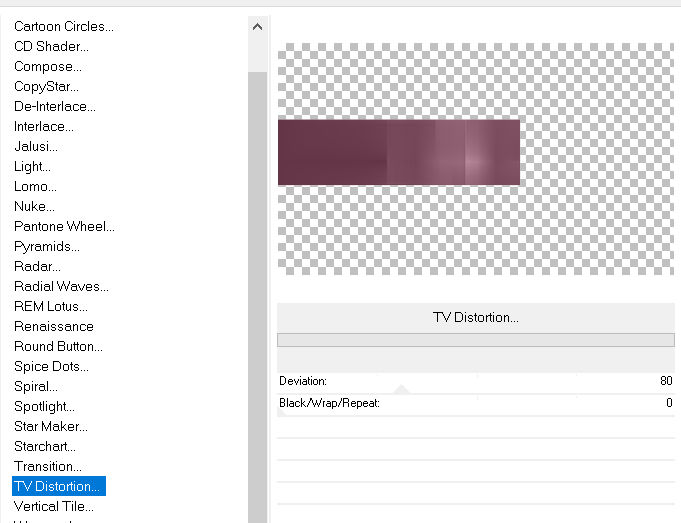Choose the REM Lotus filter
The height and width of the screenshot is (523, 681).
[x=51, y=306]
